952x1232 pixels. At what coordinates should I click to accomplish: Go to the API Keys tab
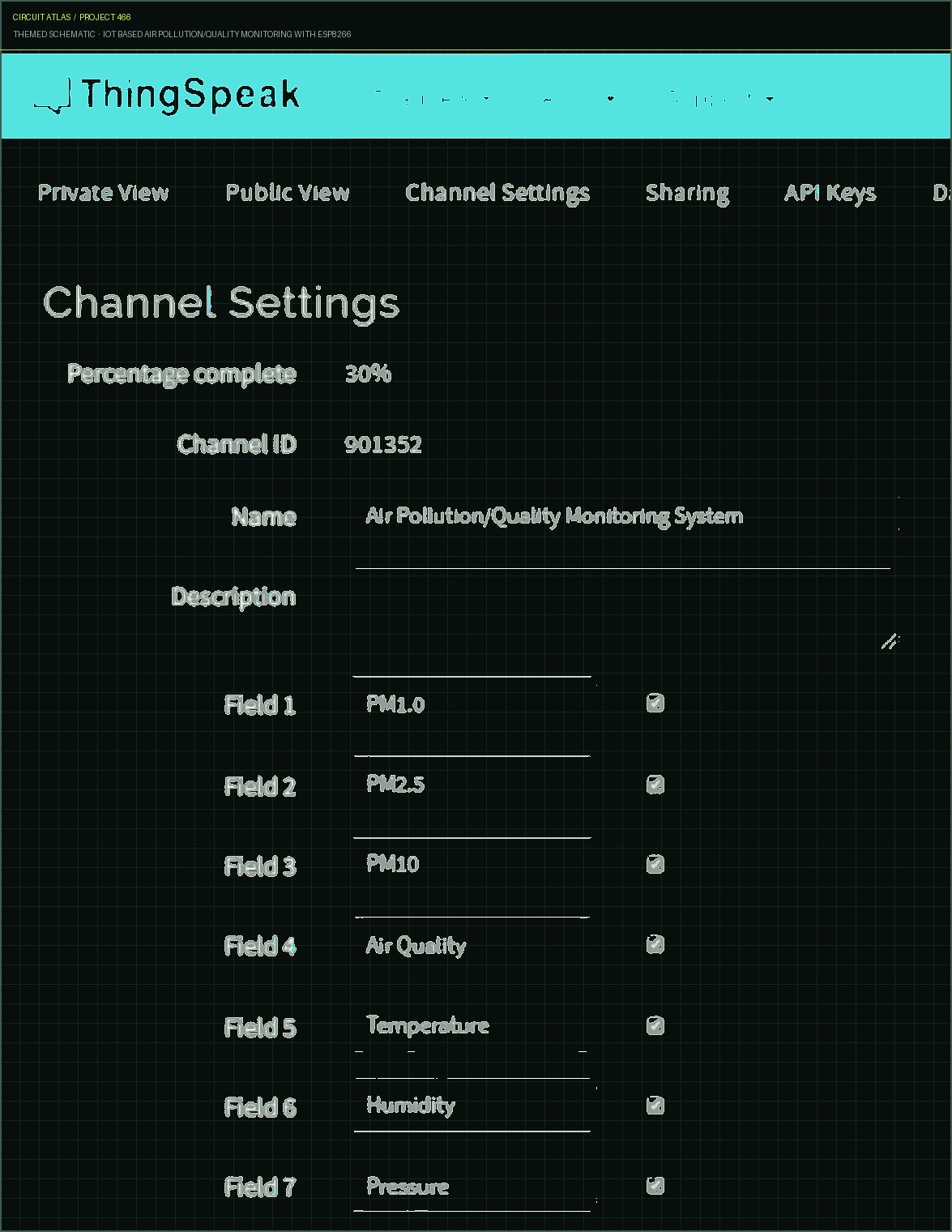(x=830, y=193)
